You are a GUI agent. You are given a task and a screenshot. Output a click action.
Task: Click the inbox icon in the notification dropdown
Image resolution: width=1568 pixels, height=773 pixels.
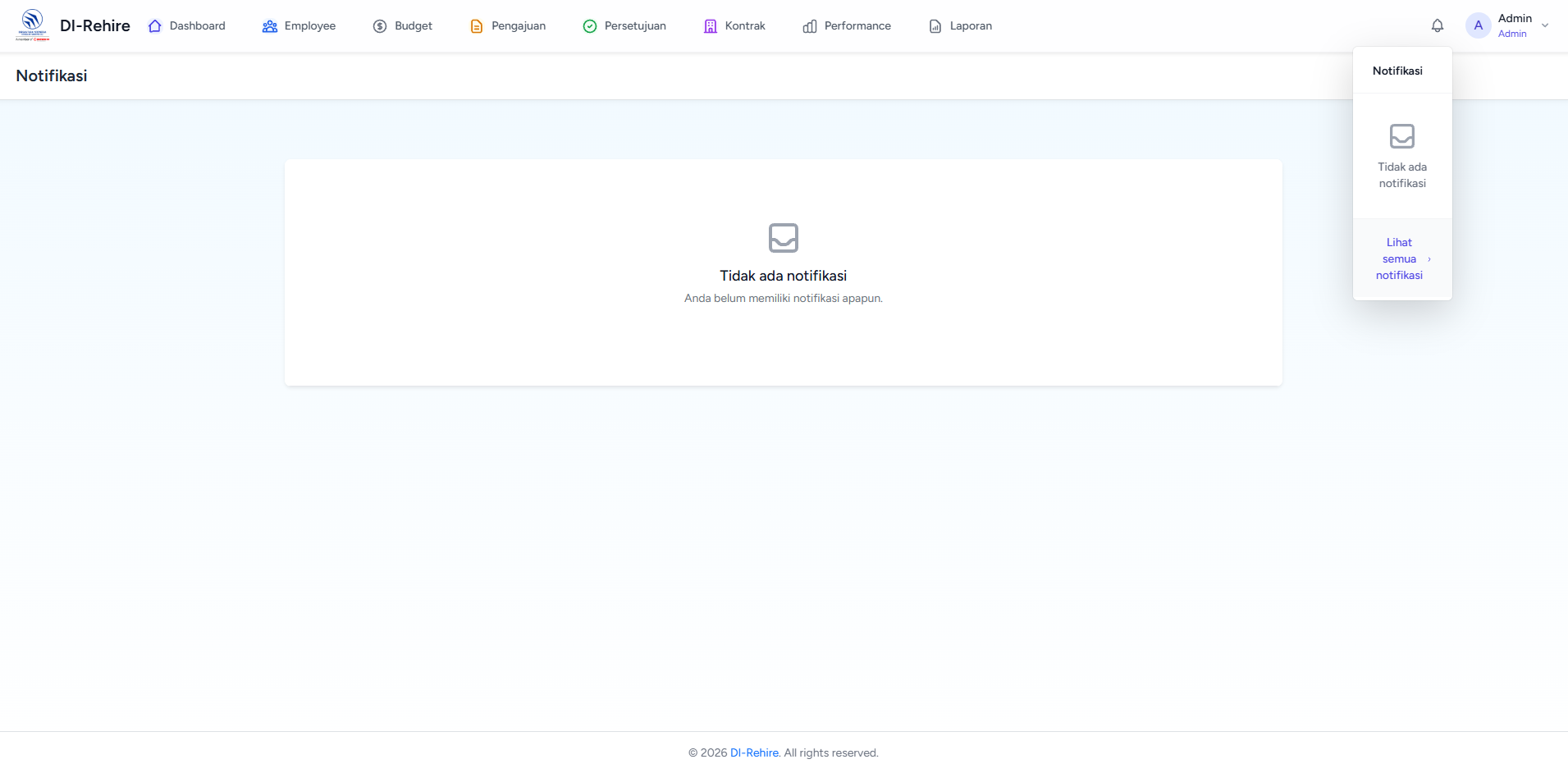pos(1402,136)
